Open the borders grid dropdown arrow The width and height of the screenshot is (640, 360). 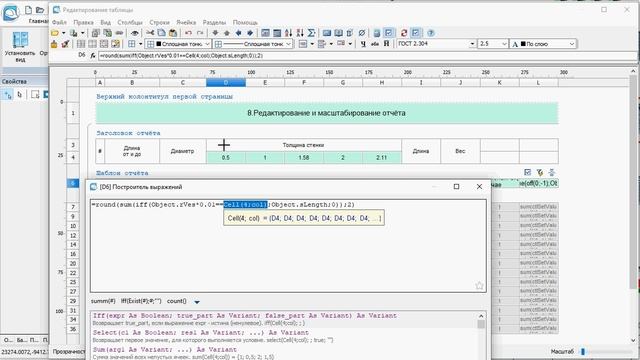[x=140, y=44]
